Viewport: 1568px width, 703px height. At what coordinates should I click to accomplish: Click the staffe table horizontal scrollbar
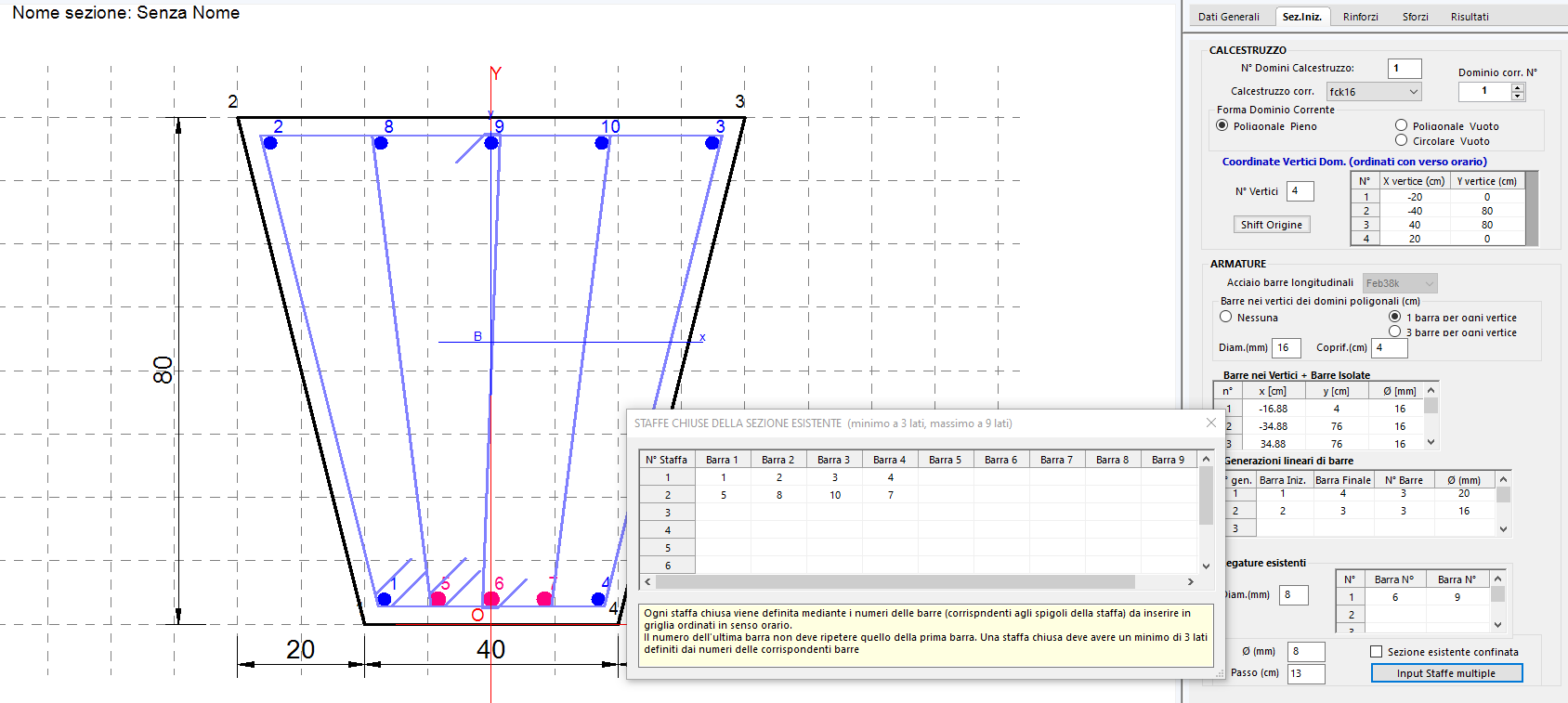point(895,581)
